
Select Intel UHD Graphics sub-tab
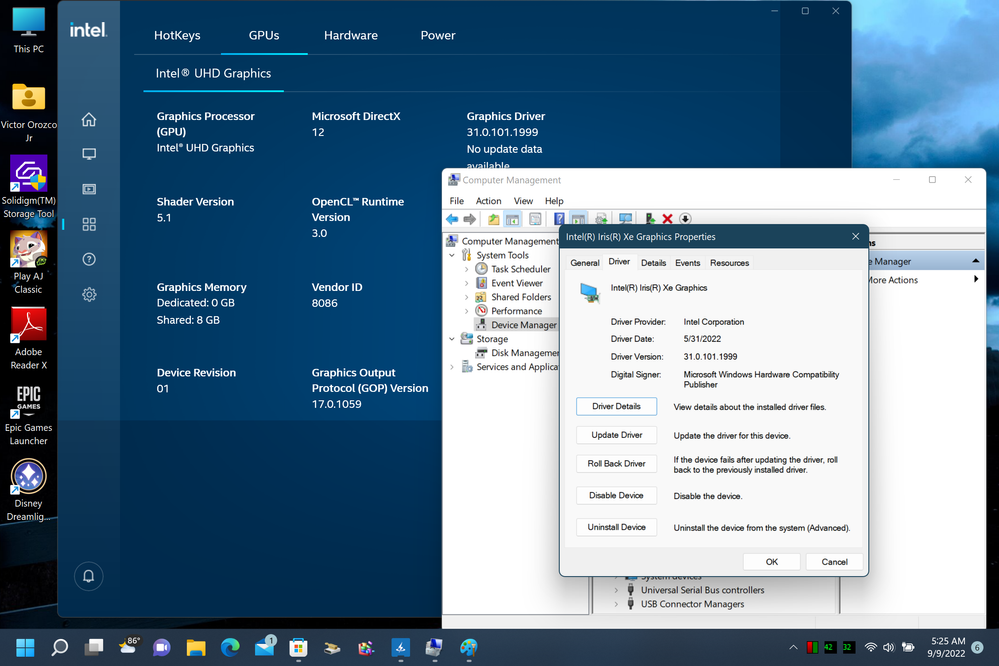coord(213,73)
